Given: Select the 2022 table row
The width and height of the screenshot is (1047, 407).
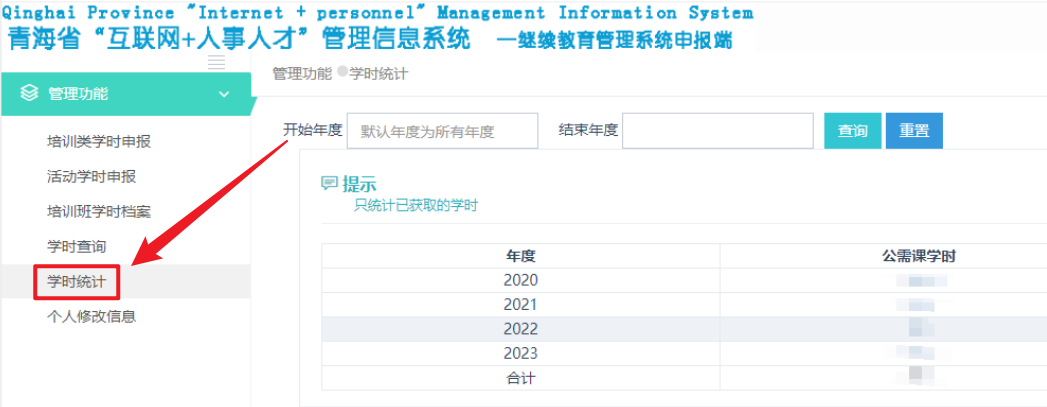Looking at the screenshot, I should [521, 329].
